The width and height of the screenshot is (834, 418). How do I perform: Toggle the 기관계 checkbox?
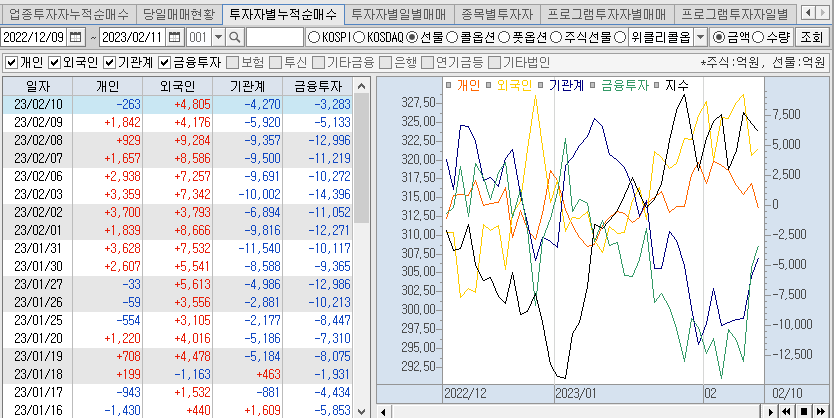[x=110, y=63]
